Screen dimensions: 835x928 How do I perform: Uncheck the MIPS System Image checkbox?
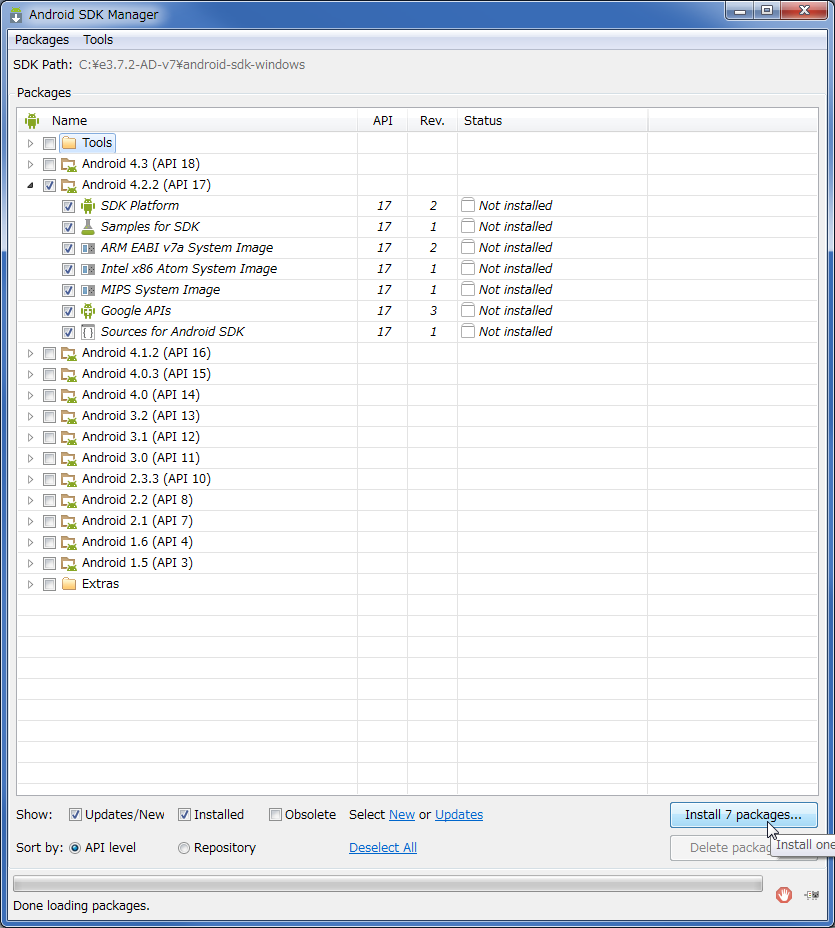(x=68, y=290)
